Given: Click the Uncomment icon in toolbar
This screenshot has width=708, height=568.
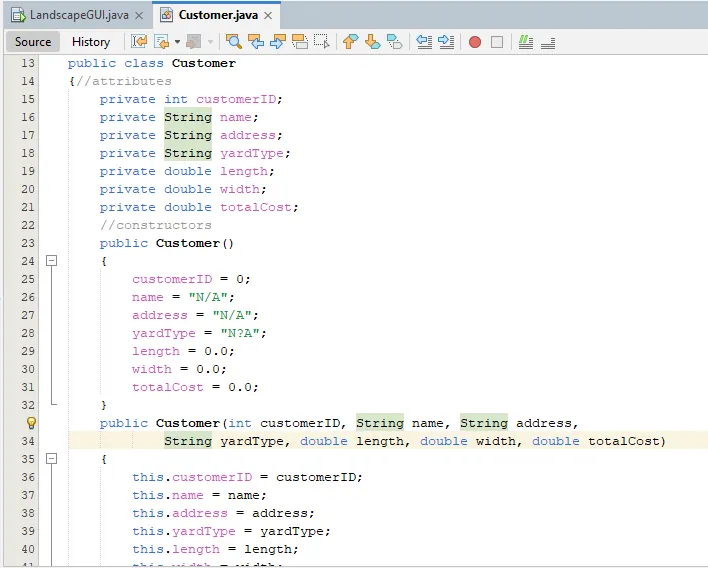Looking at the screenshot, I should click(x=548, y=42).
